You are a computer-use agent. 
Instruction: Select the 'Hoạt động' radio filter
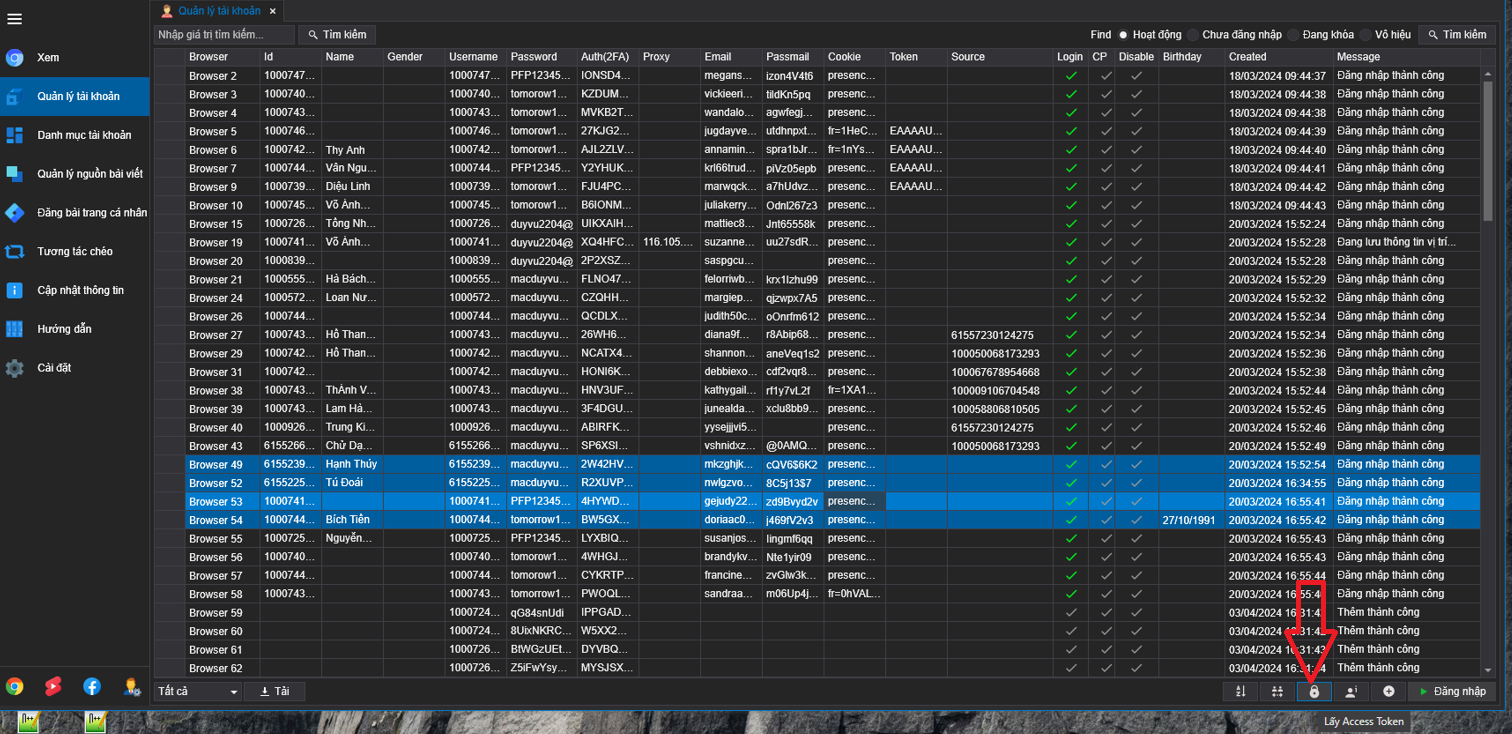pyautogui.click(x=1124, y=35)
